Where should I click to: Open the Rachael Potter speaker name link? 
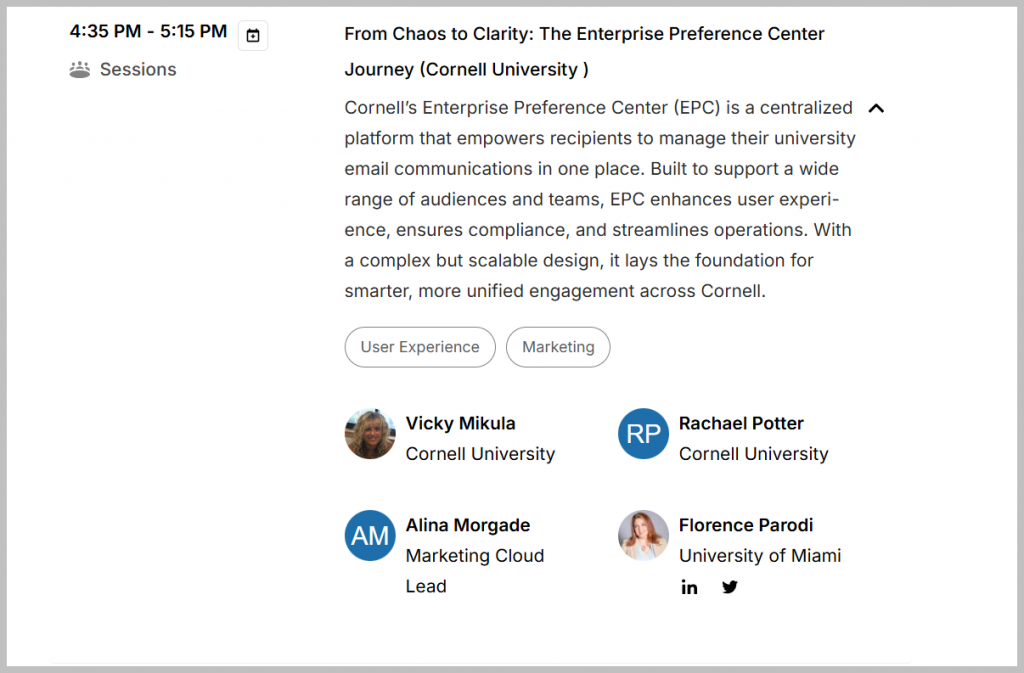tap(741, 423)
